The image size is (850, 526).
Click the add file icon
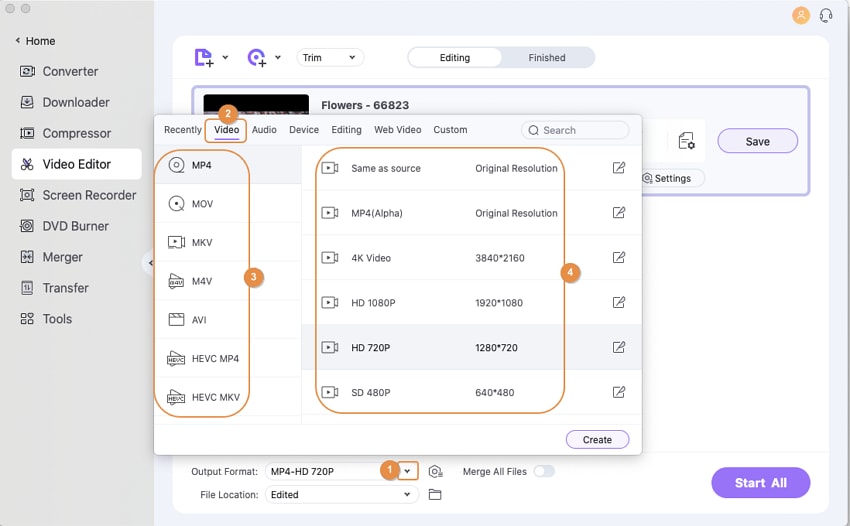click(204, 58)
